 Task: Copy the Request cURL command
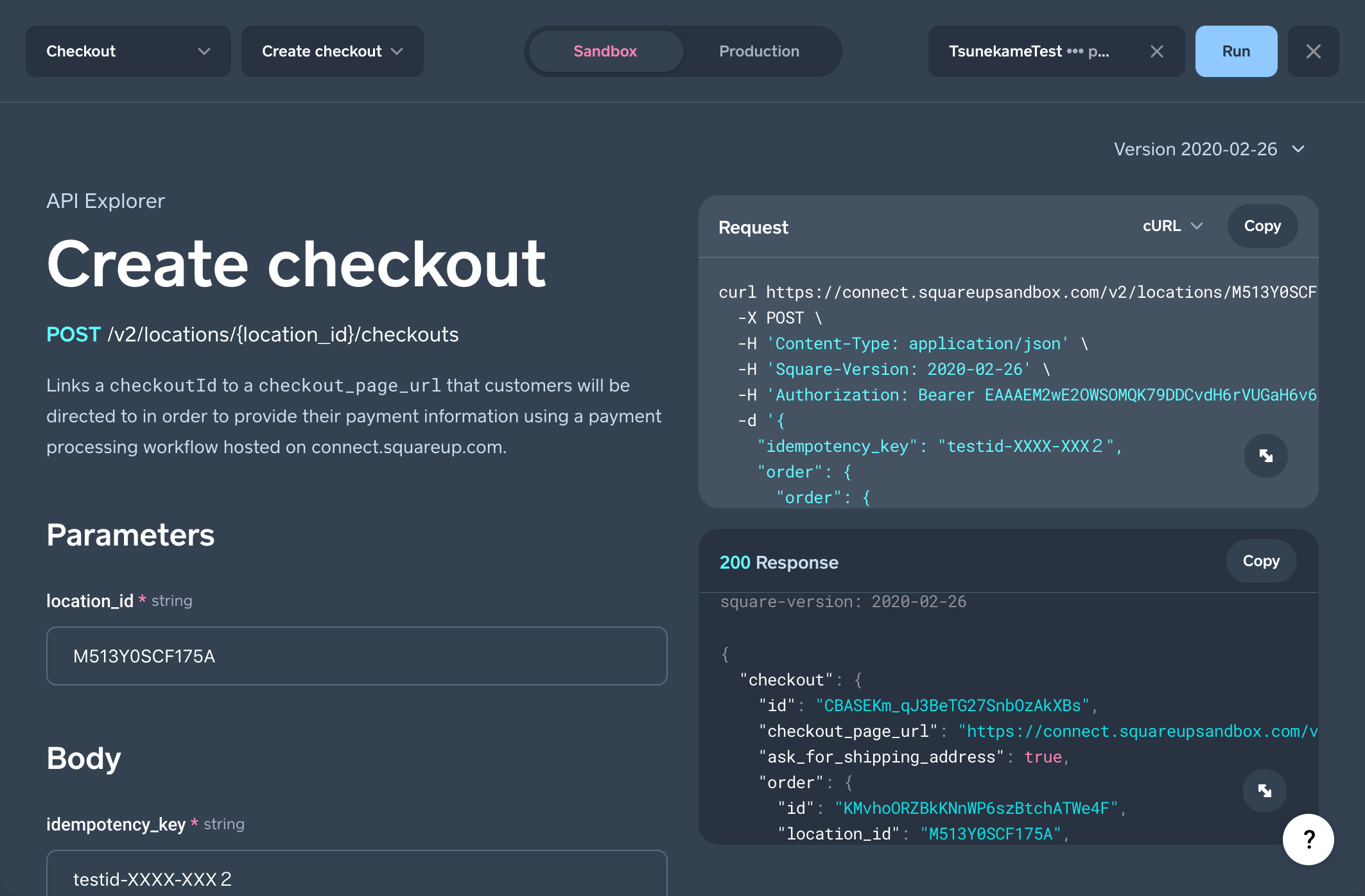pyautogui.click(x=1262, y=226)
